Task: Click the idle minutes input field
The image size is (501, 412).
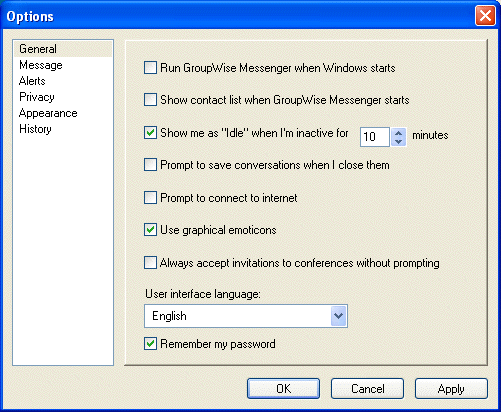Action: 375,137
